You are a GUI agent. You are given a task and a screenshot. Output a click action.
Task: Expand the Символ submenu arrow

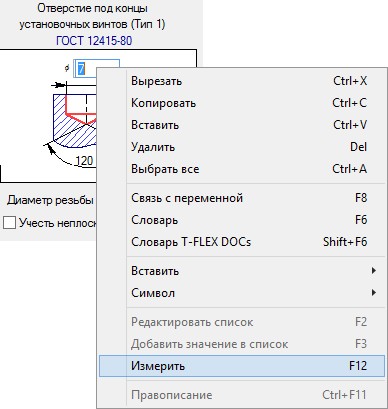pos(374,293)
